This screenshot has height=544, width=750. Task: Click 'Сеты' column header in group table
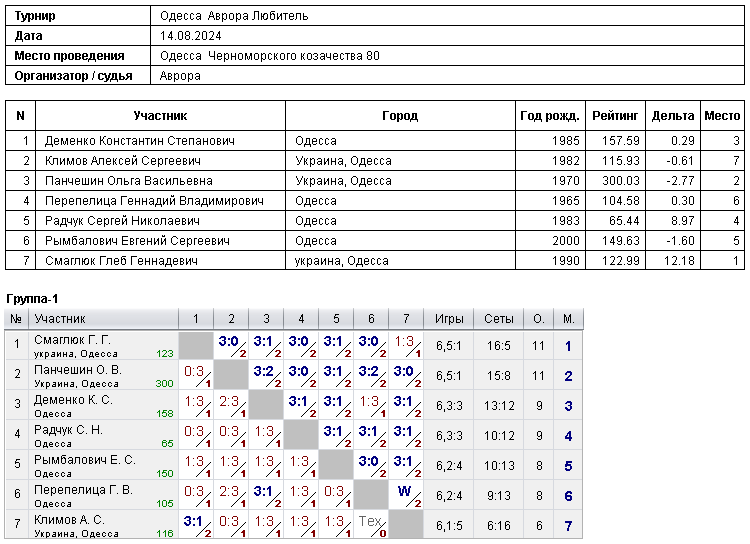coord(498,319)
